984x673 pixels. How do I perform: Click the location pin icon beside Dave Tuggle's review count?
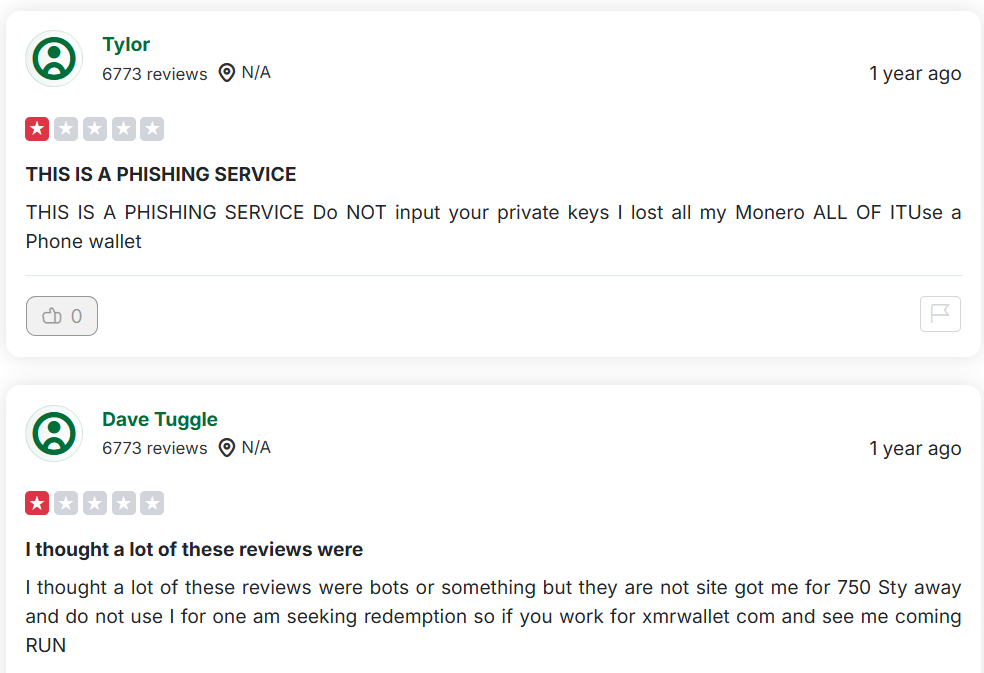click(227, 448)
